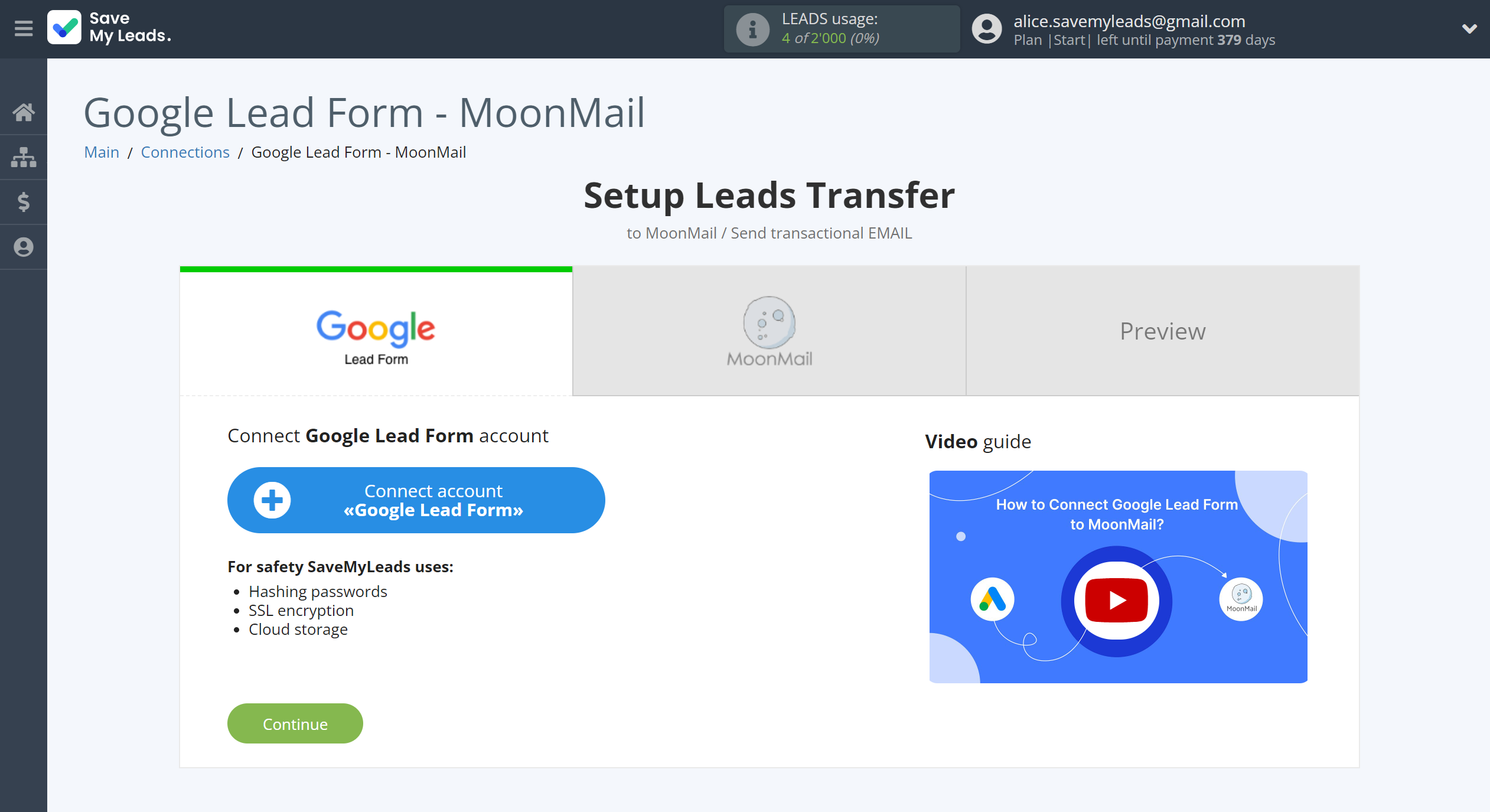
Task: Click the LEADS usage info icon
Action: tap(751, 28)
